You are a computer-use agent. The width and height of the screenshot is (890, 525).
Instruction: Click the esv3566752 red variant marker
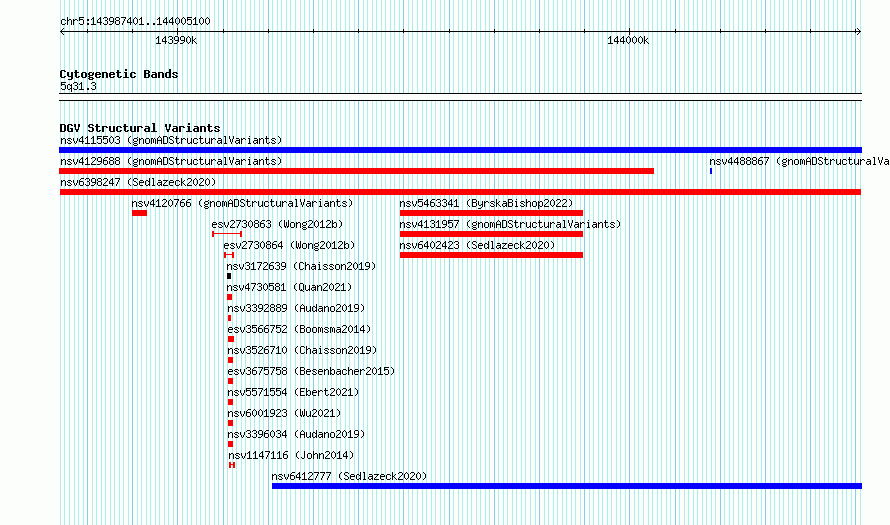pyautogui.click(x=231, y=339)
